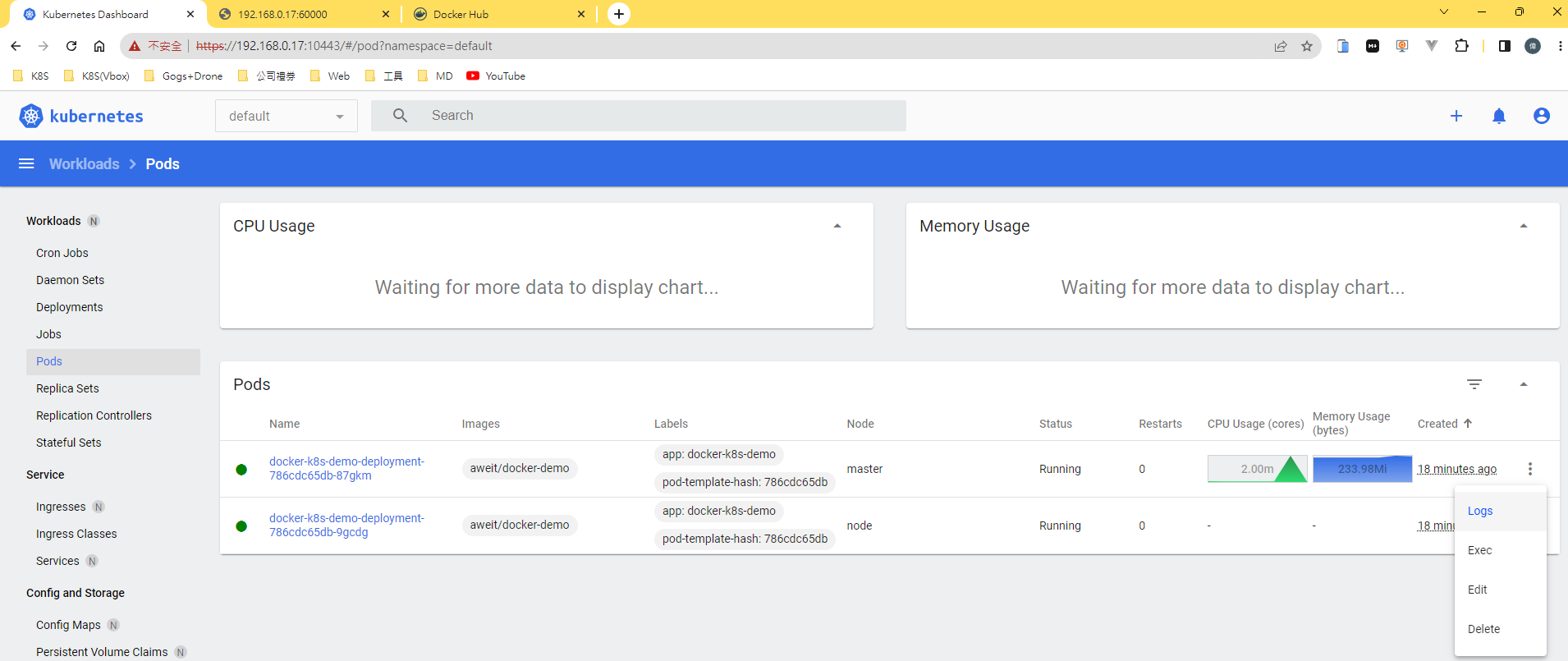Click the 233.98Mi memory usage bar
The height and width of the screenshot is (661, 1568).
(1362, 469)
